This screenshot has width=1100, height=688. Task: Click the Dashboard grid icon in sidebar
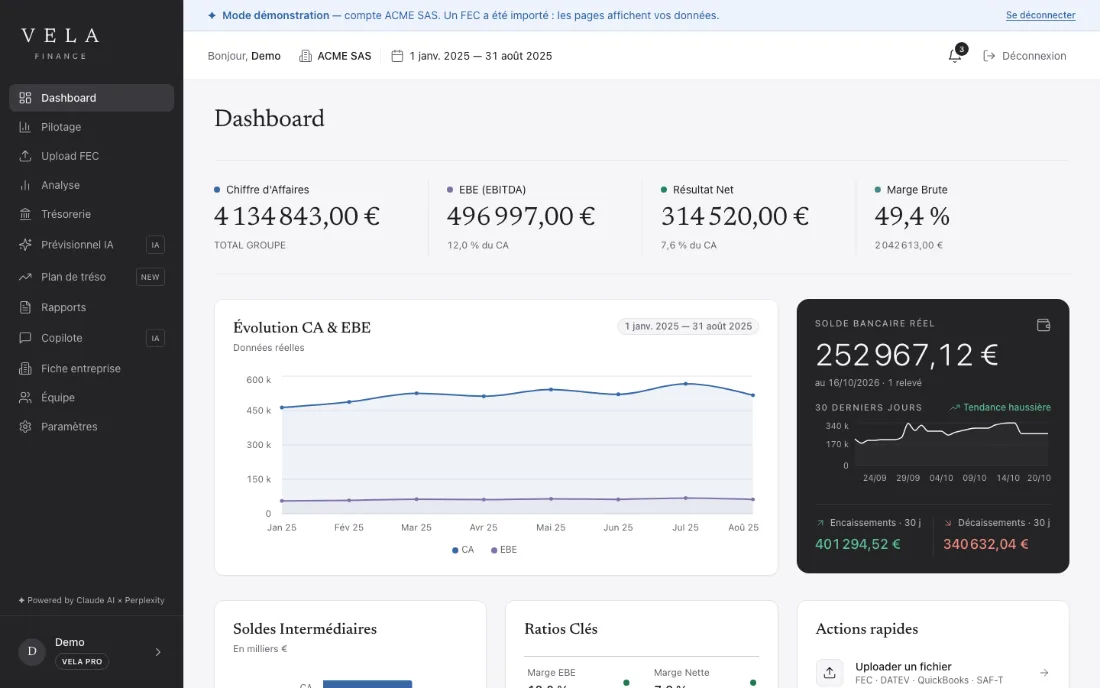click(x=25, y=98)
